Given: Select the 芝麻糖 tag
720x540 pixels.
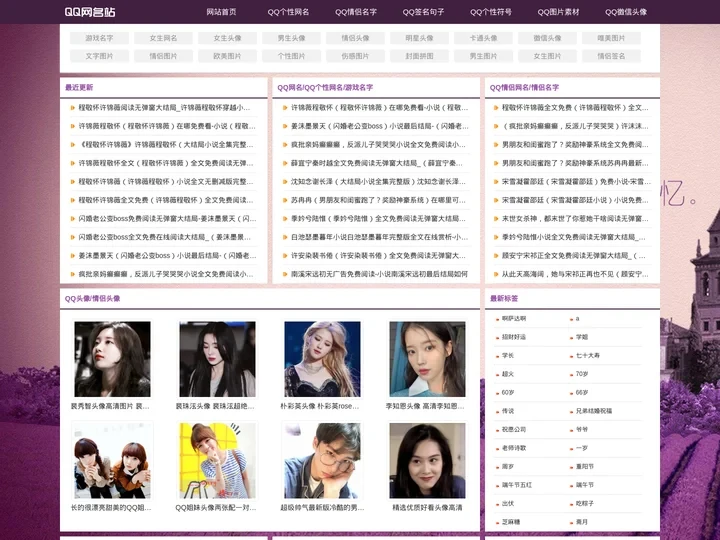Looking at the screenshot, I should click(x=511, y=522).
